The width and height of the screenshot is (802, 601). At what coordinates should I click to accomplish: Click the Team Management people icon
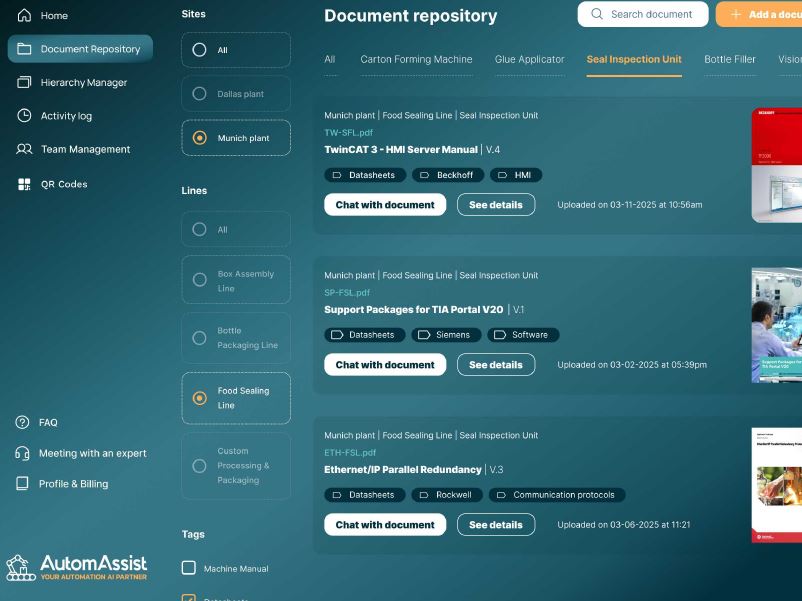coord(24,149)
